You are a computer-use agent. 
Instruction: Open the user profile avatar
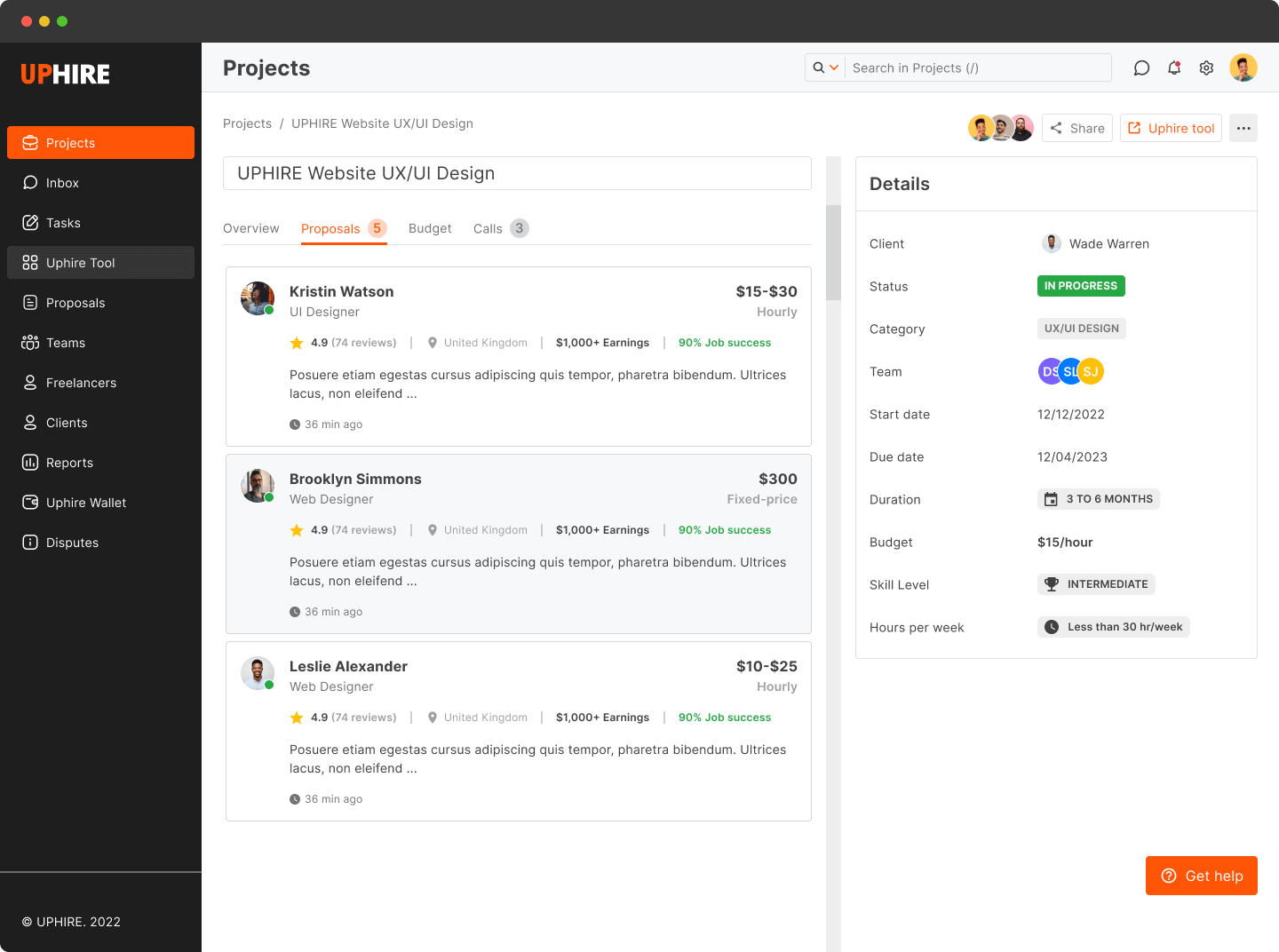[x=1243, y=67]
